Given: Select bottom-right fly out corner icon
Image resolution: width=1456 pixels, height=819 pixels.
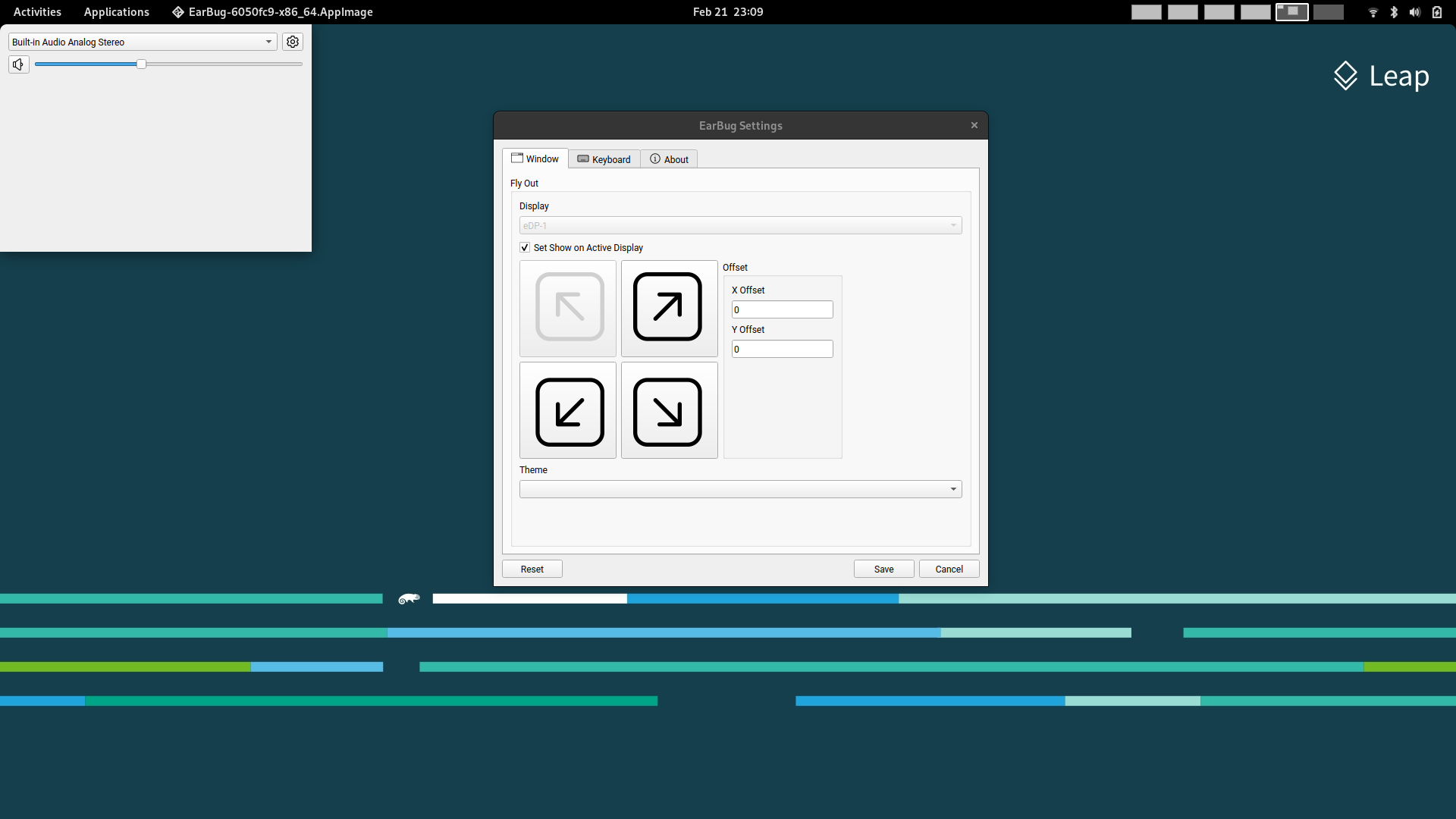Looking at the screenshot, I should pyautogui.click(x=668, y=412).
